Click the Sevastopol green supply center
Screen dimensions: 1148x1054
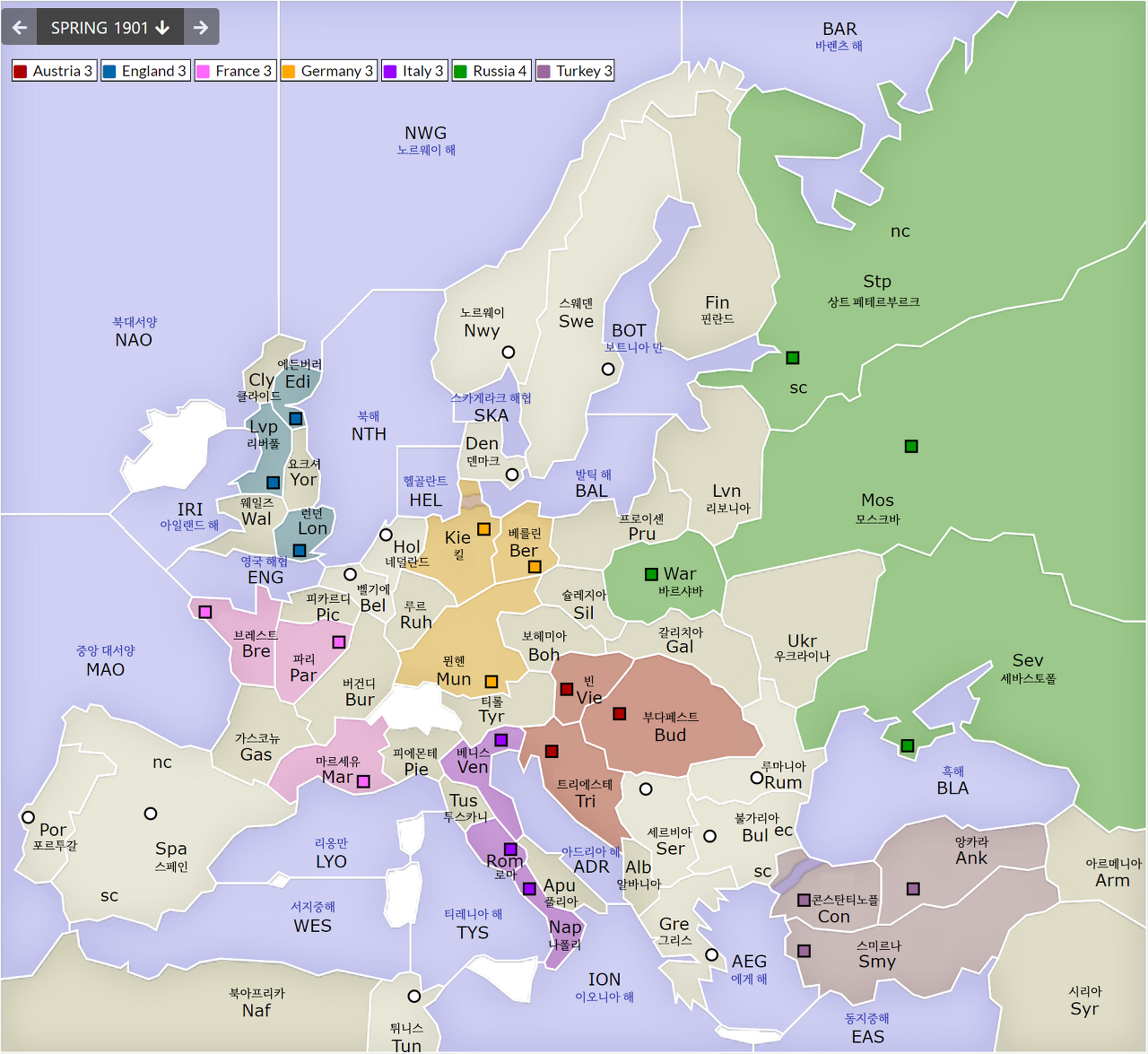click(x=908, y=746)
